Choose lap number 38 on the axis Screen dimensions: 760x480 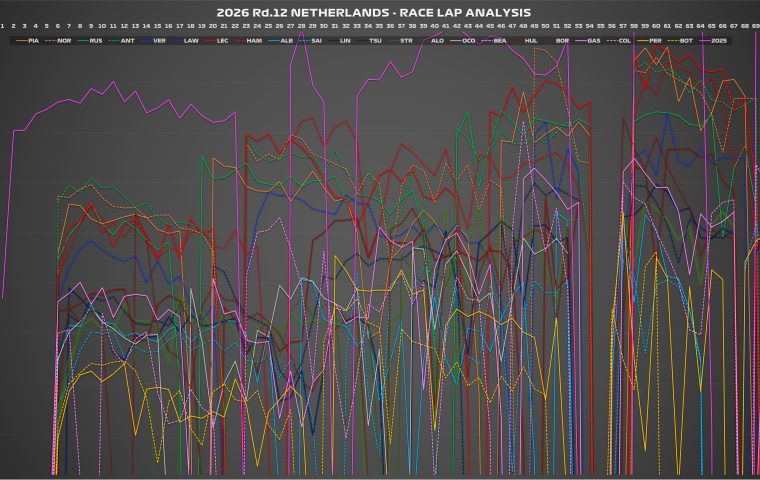(412, 26)
